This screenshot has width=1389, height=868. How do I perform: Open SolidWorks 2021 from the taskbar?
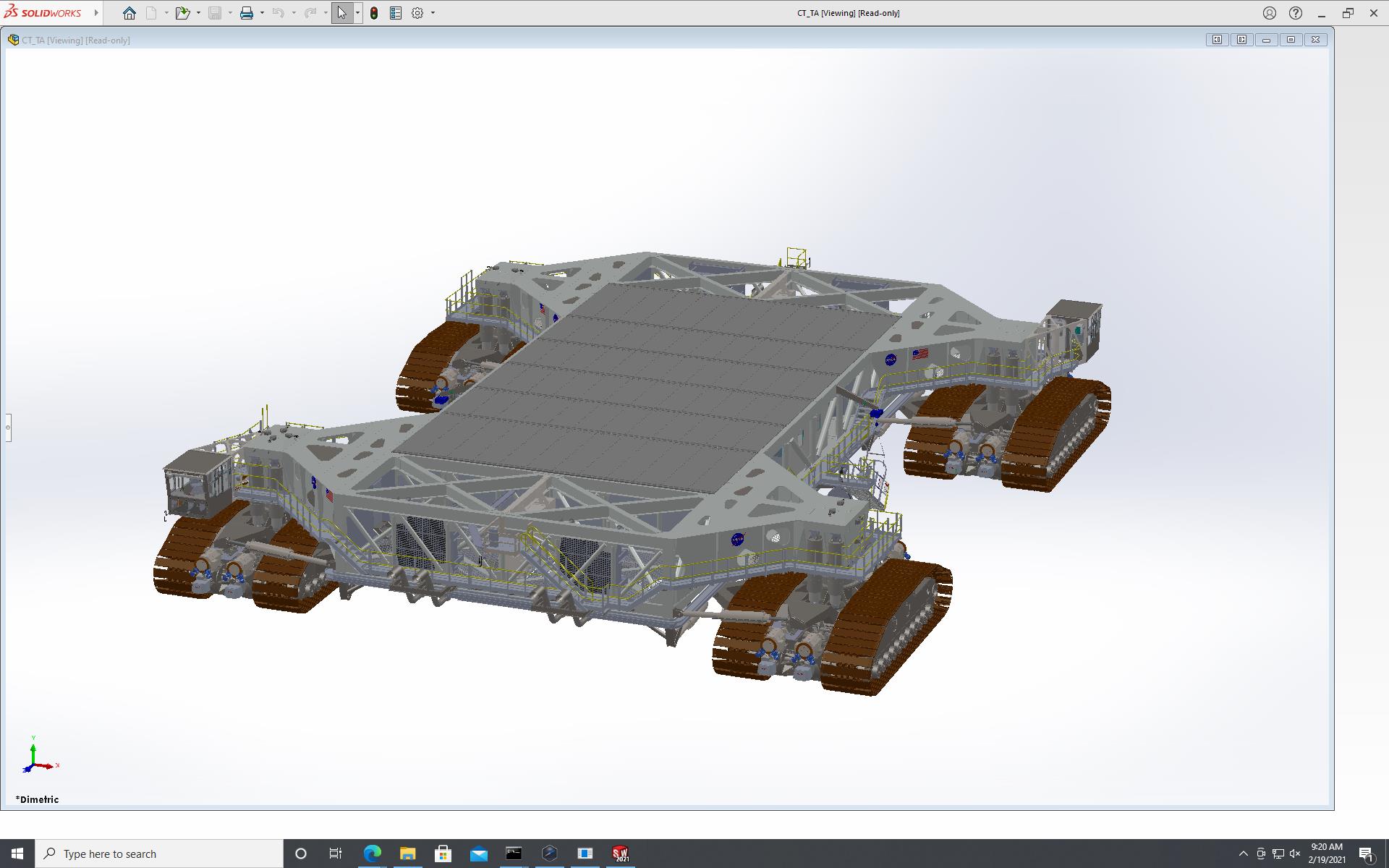point(620,854)
